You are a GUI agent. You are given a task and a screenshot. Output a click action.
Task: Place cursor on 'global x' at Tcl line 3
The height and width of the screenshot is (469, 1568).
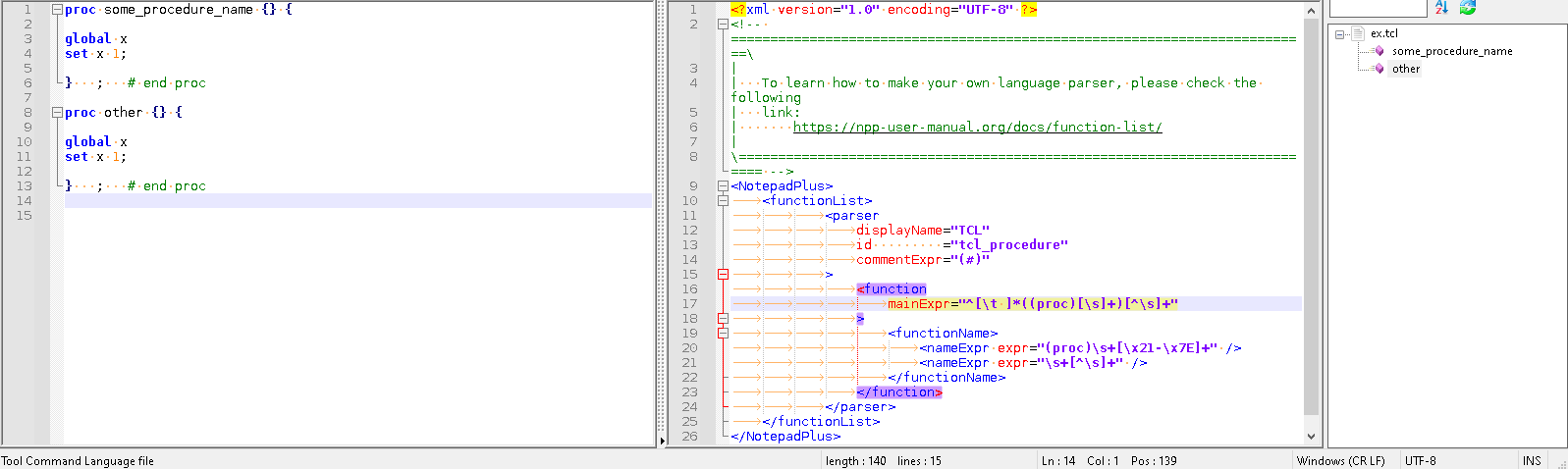pos(96,39)
